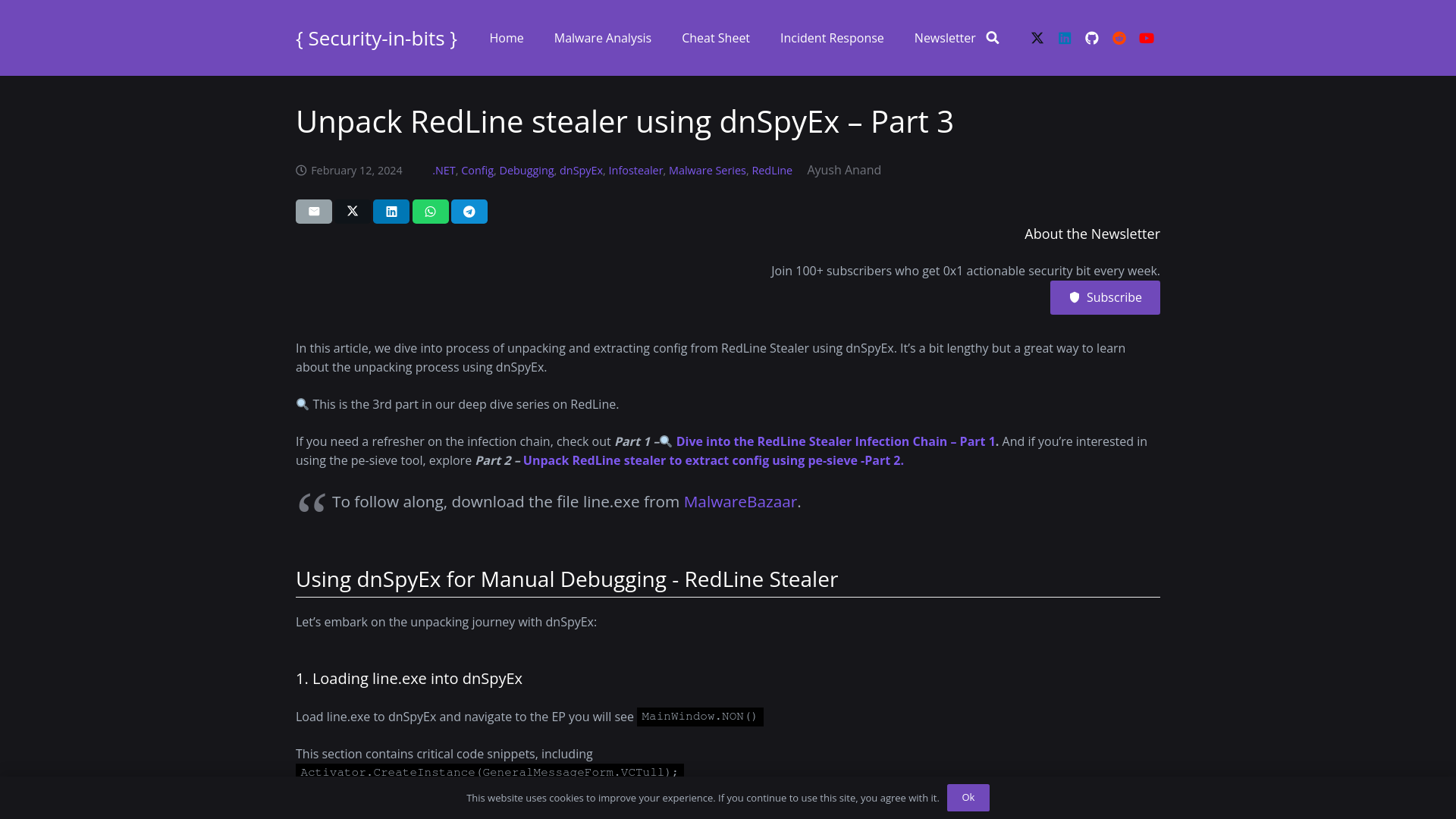Click the Subscribe button
This screenshot has width=1456, height=819.
(x=1105, y=297)
